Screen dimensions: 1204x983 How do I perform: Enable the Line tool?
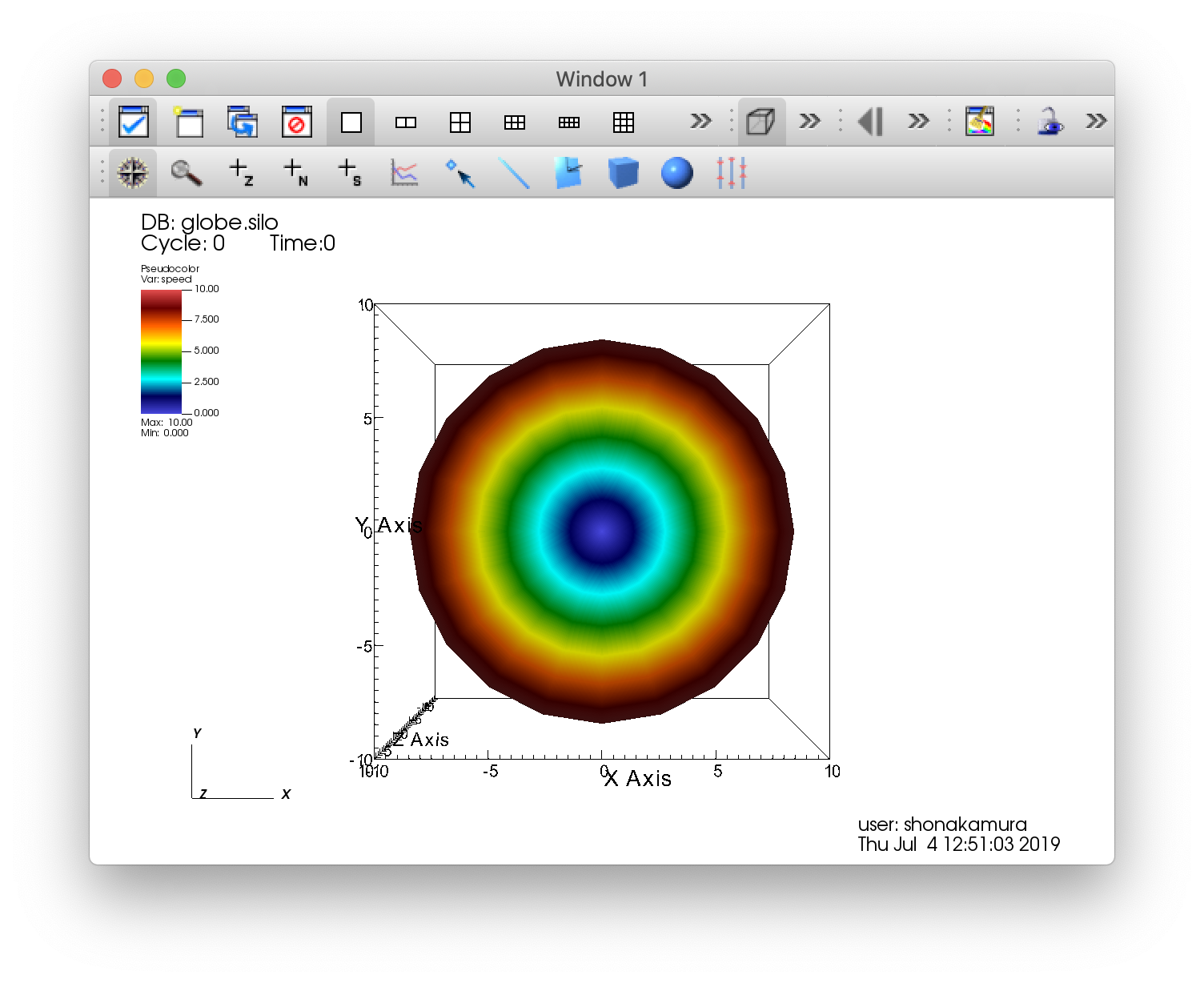pyautogui.click(x=514, y=173)
